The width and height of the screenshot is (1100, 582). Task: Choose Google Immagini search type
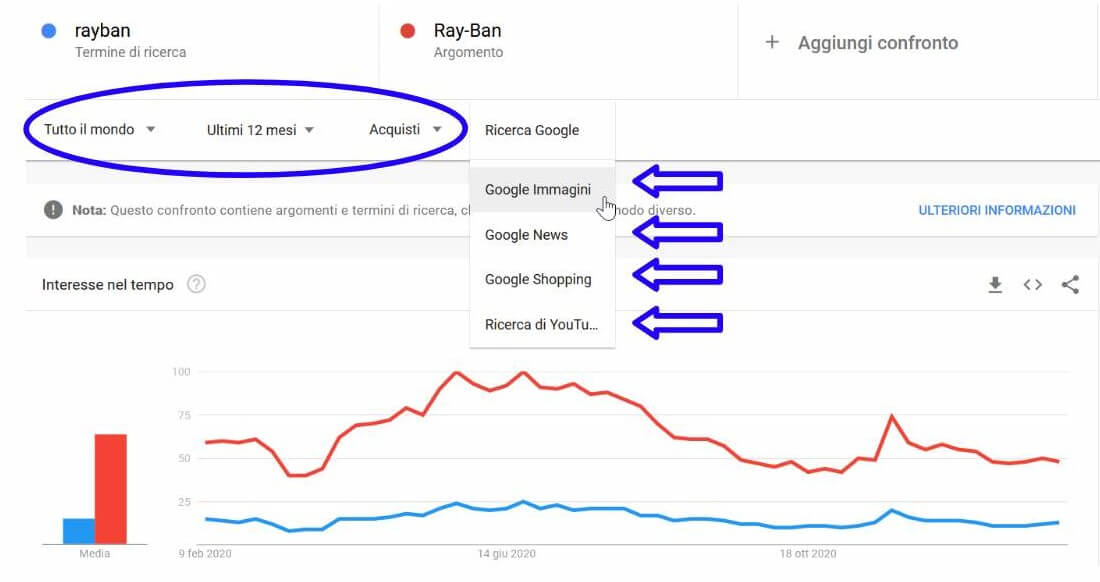click(x=542, y=189)
